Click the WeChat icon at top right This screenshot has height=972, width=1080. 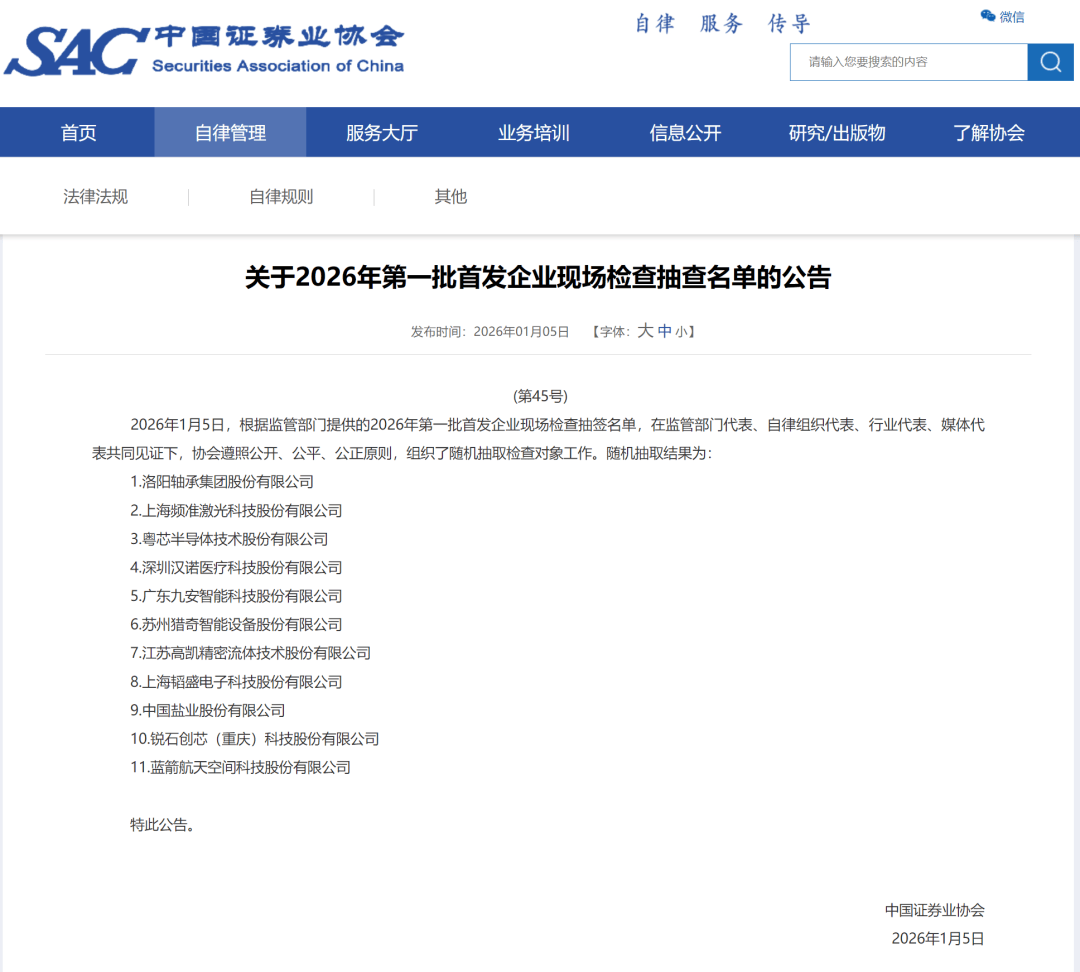coord(988,16)
